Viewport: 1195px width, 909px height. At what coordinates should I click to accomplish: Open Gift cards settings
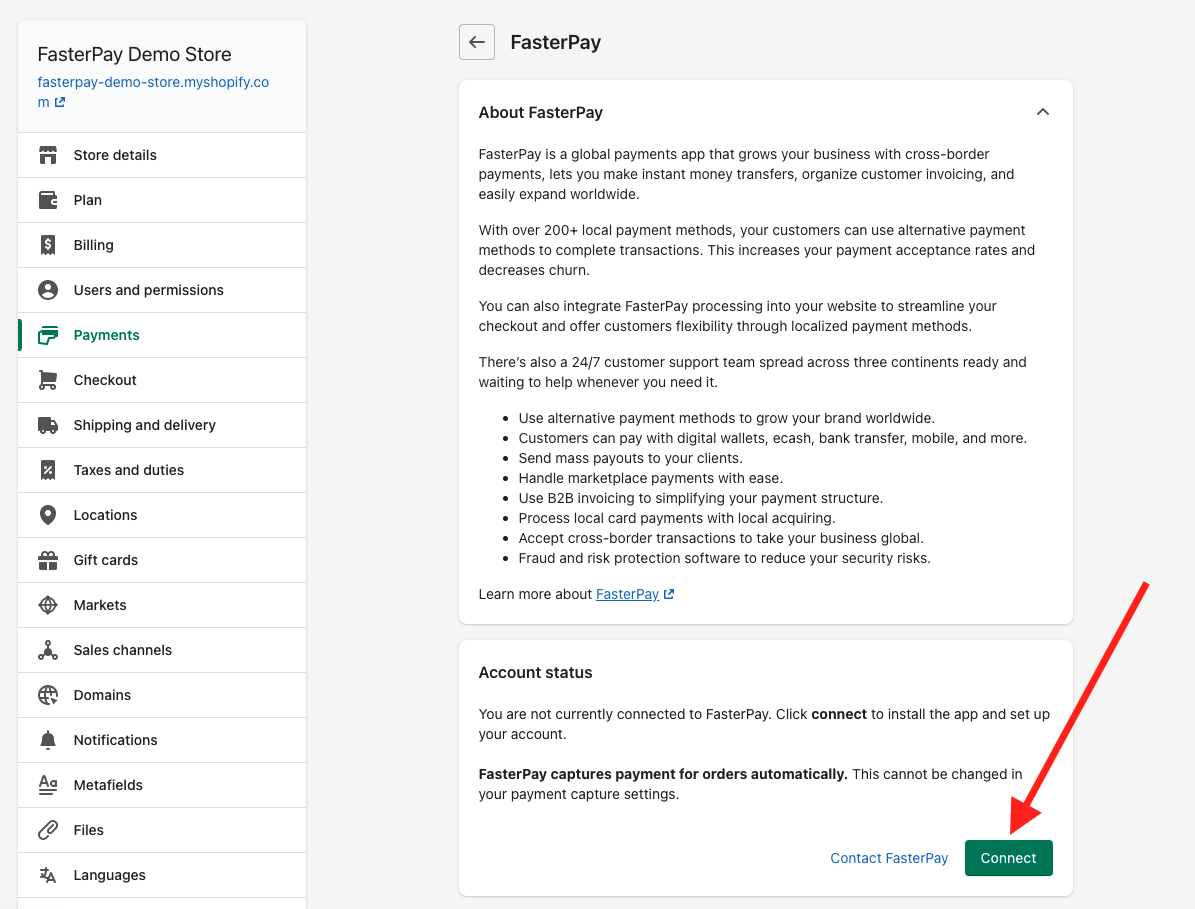pyautogui.click(x=162, y=560)
